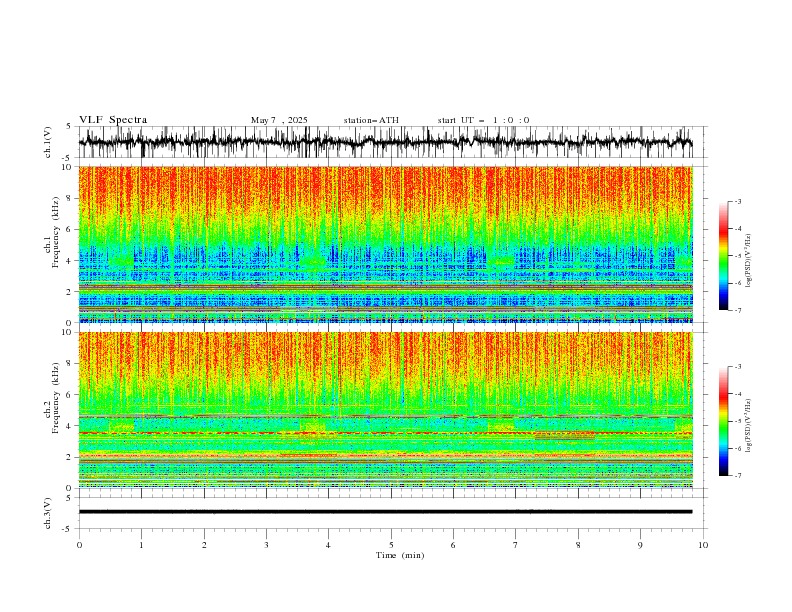The image size is (792, 612).
Task: Click the ch.1 "Frequency (kHz)" axis label
Action: coord(55,233)
